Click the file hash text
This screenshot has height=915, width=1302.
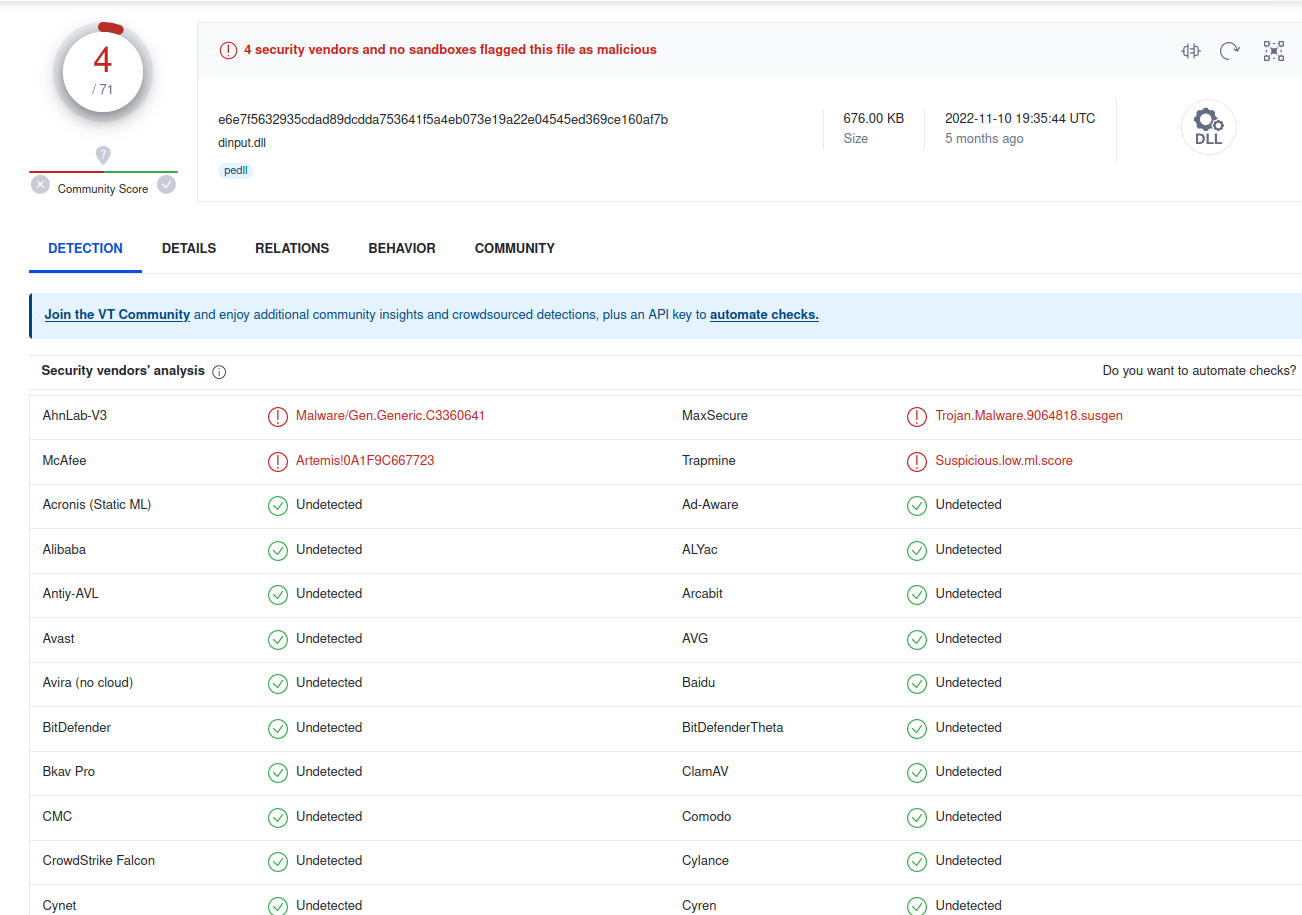pos(443,119)
